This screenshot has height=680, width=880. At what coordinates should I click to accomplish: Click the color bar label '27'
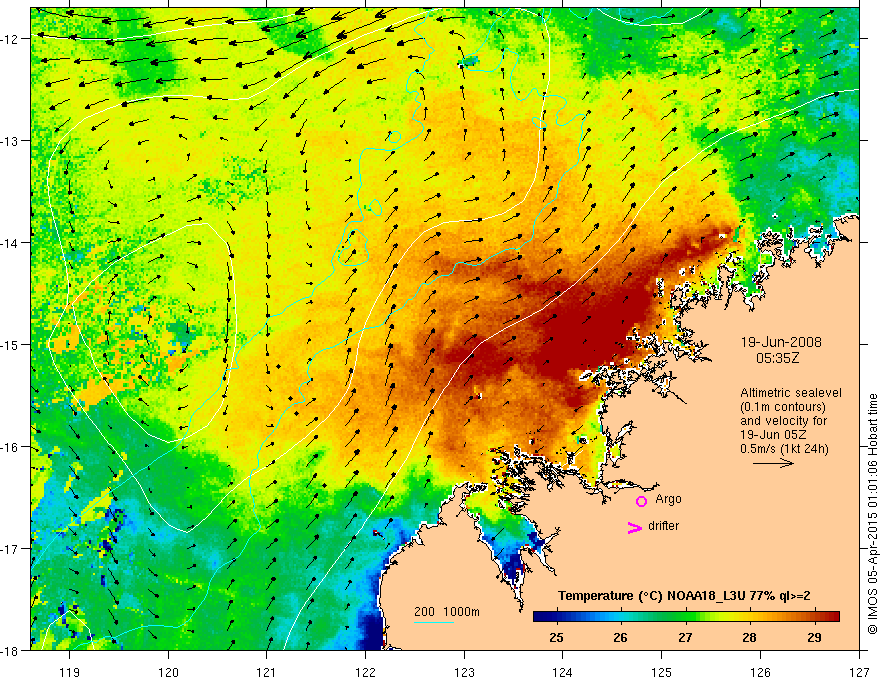[x=685, y=638]
